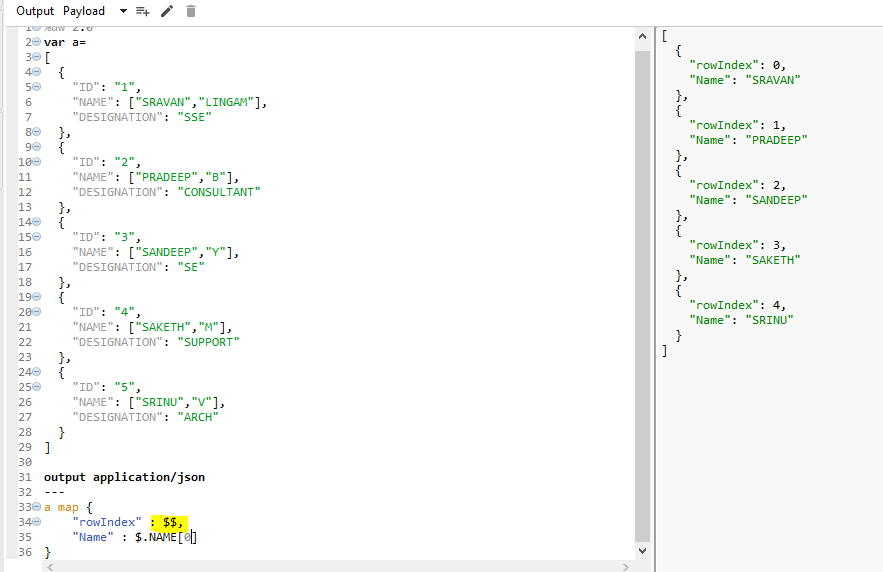The height and width of the screenshot is (572, 883).
Task: Click the value "SUPPORT" on line 22
Action: (x=208, y=342)
